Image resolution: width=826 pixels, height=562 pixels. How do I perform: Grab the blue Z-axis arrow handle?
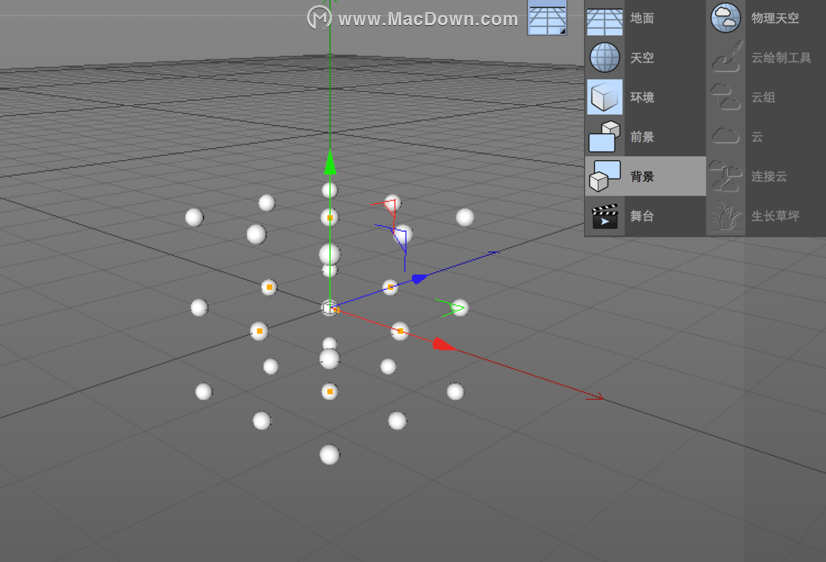420,279
